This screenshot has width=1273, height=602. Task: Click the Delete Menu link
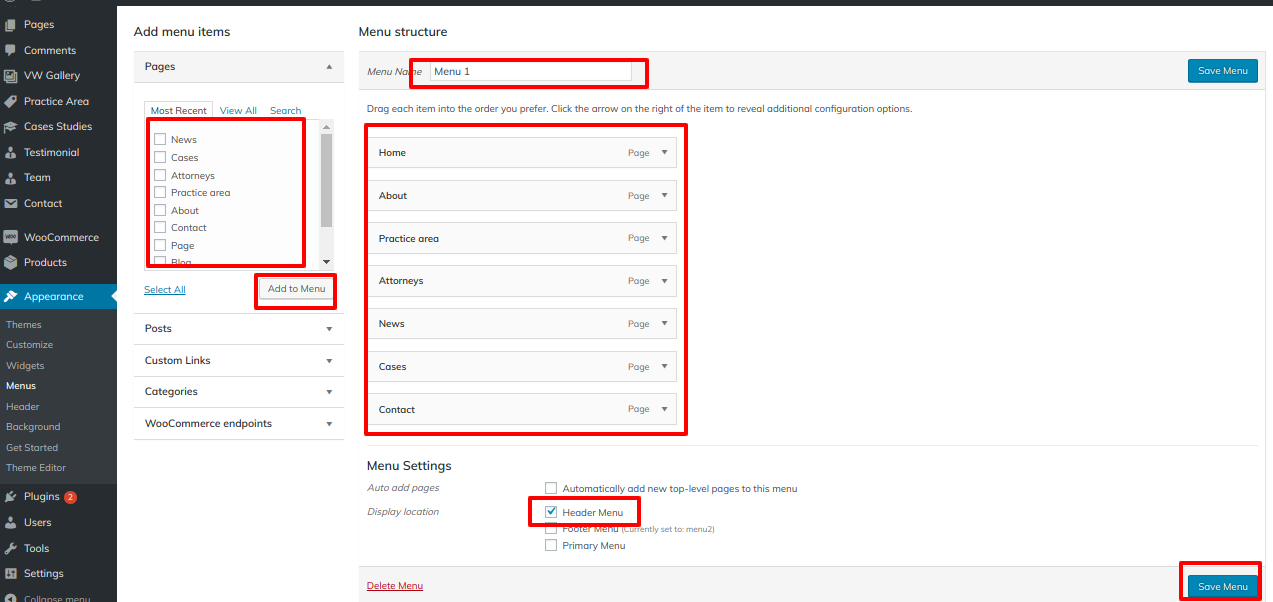pos(394,586)
